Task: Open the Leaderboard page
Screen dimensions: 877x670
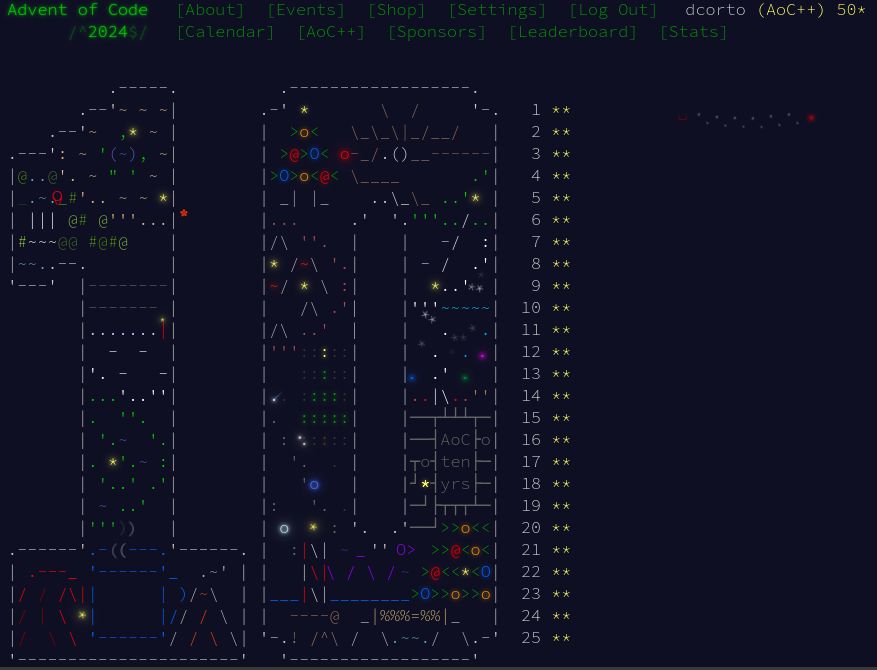Action: [572, 32]
